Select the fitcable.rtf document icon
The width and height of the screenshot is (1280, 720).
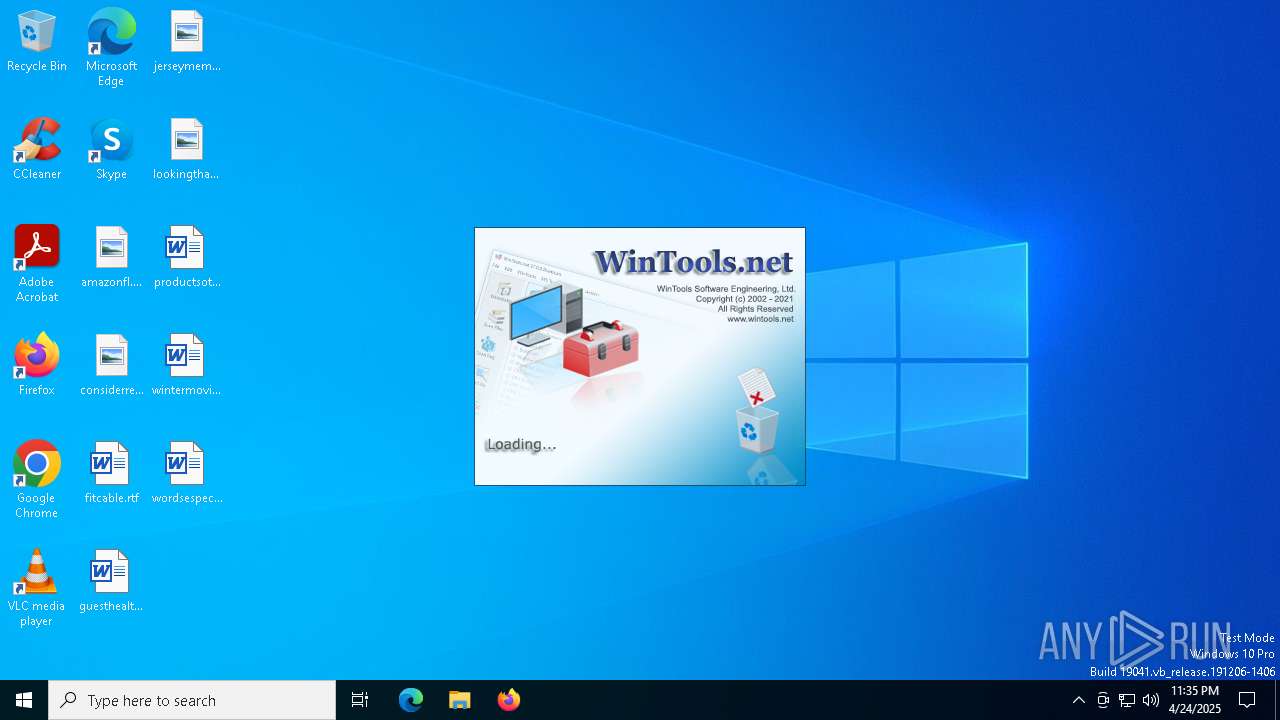(112, 474)
